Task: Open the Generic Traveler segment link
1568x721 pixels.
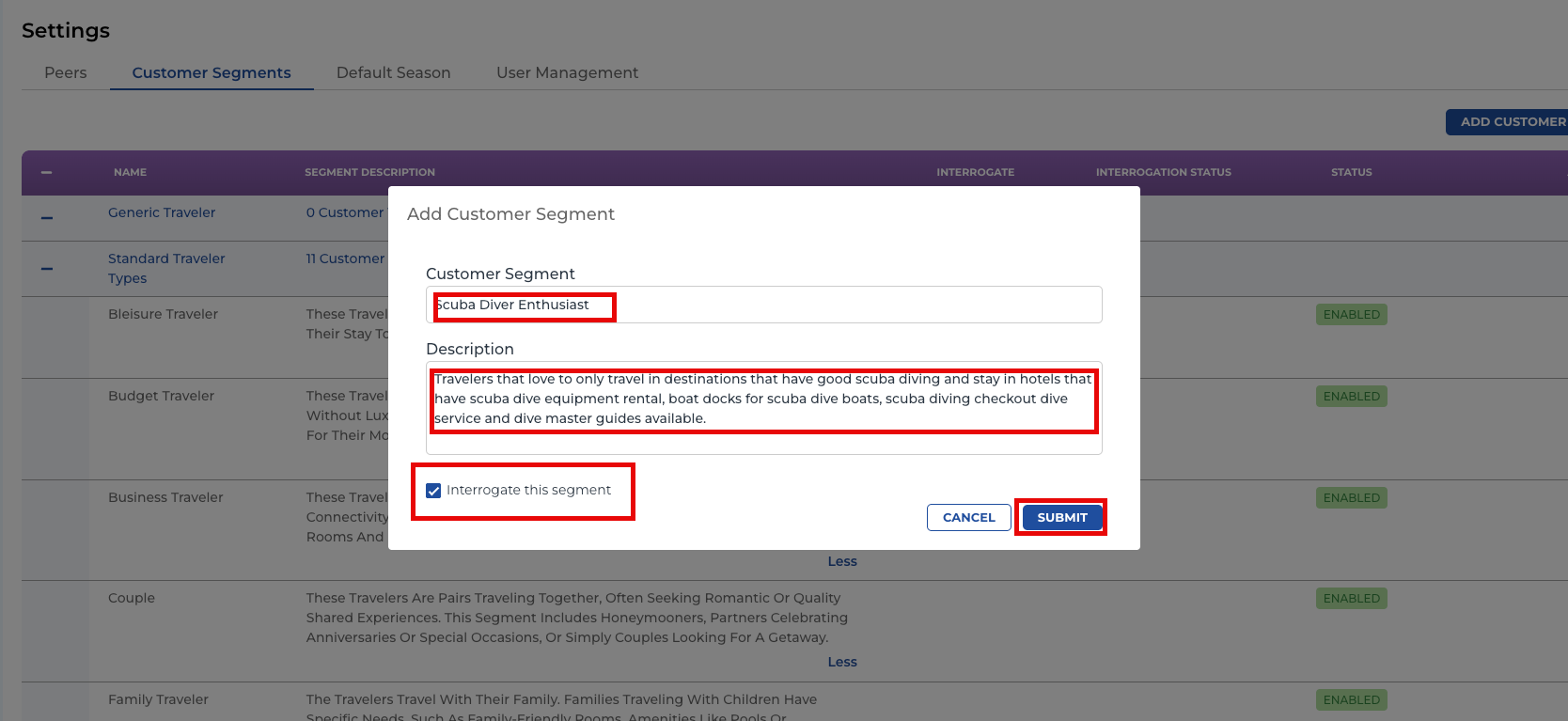Action: 162,212
